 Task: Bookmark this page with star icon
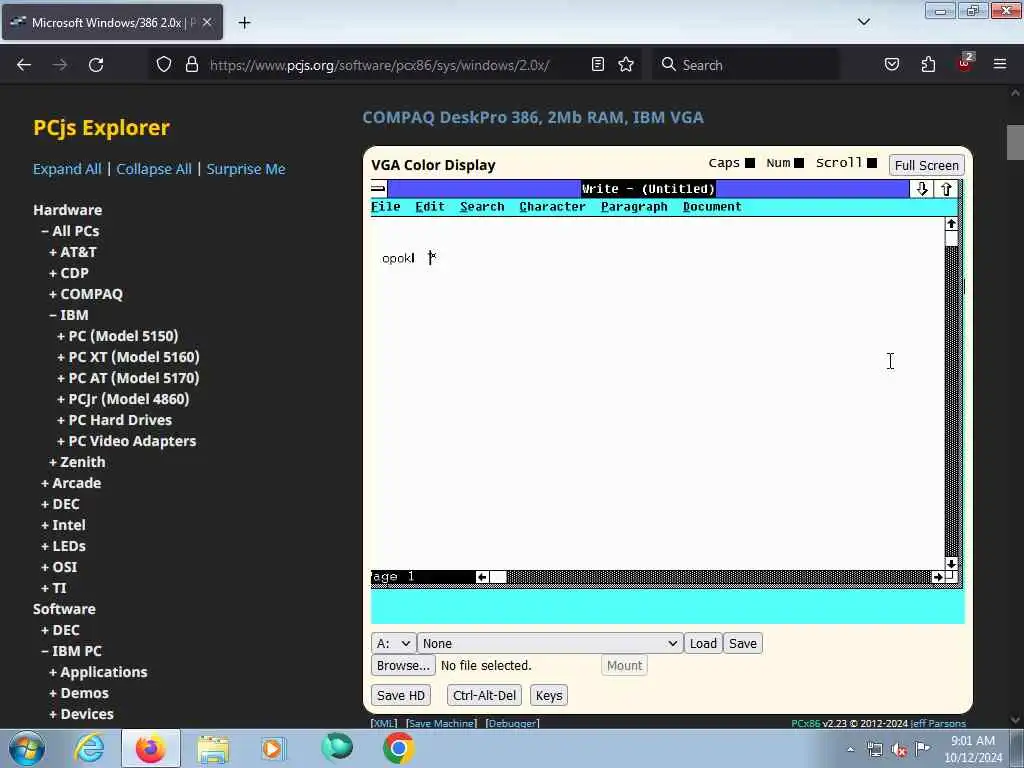click(x=626, y=64)
